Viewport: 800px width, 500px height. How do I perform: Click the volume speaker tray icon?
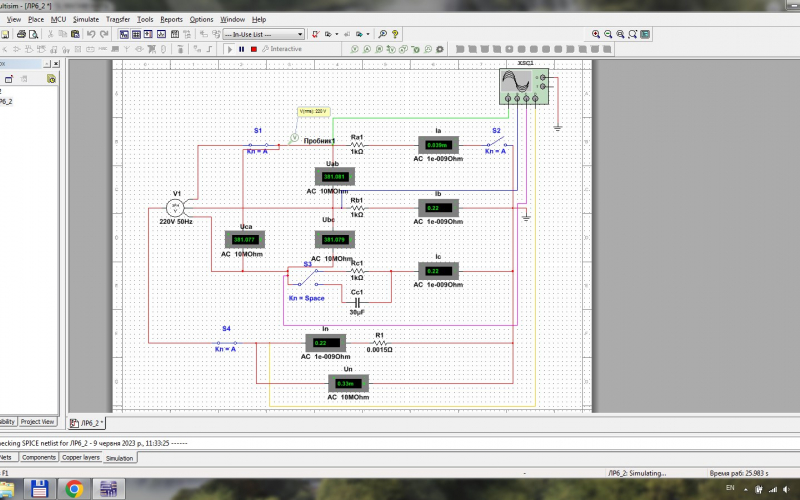(x=787, y=489)
